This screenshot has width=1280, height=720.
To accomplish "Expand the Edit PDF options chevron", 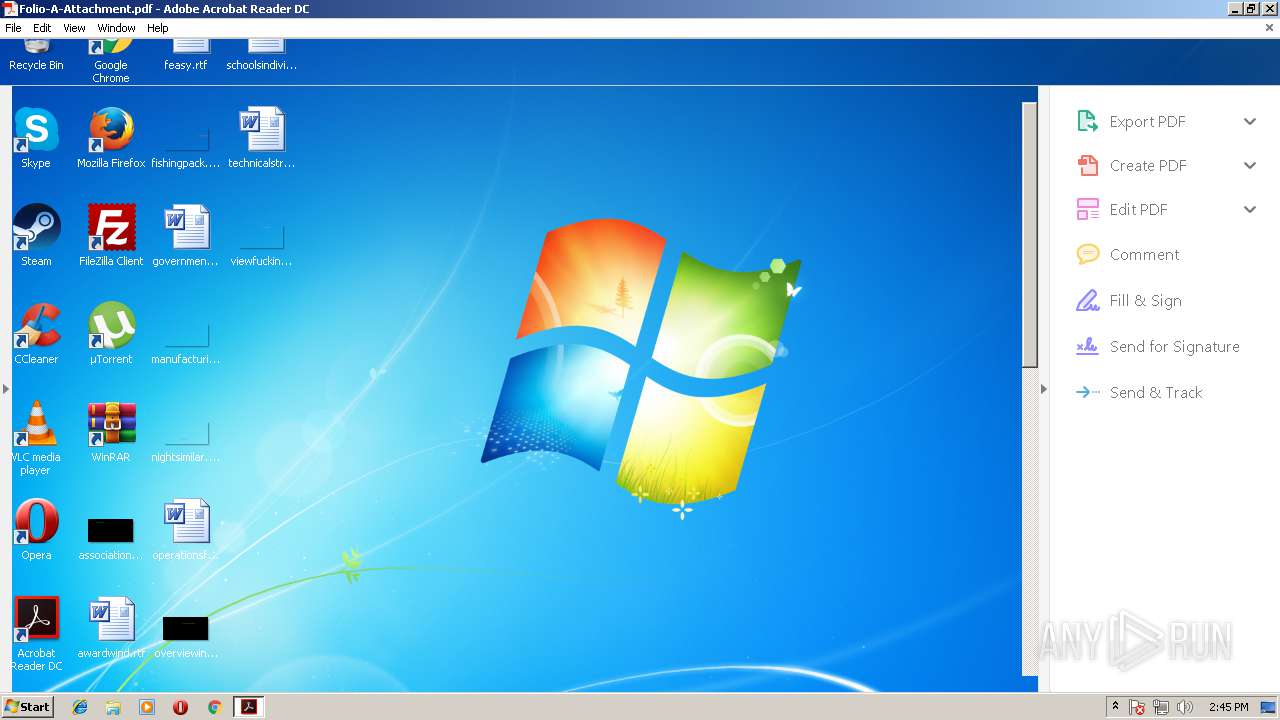I will pos(1250,209).
